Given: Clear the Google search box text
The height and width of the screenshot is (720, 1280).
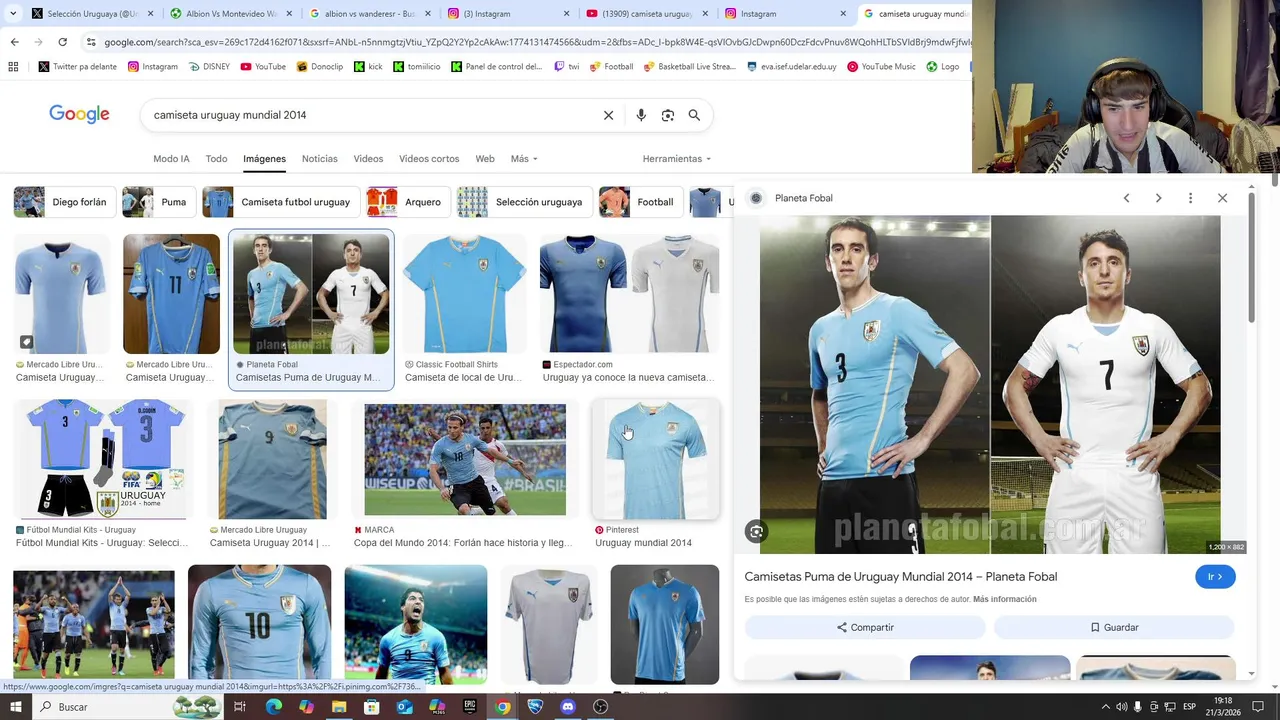Looking at the screenshot, I should pos(608,115).
